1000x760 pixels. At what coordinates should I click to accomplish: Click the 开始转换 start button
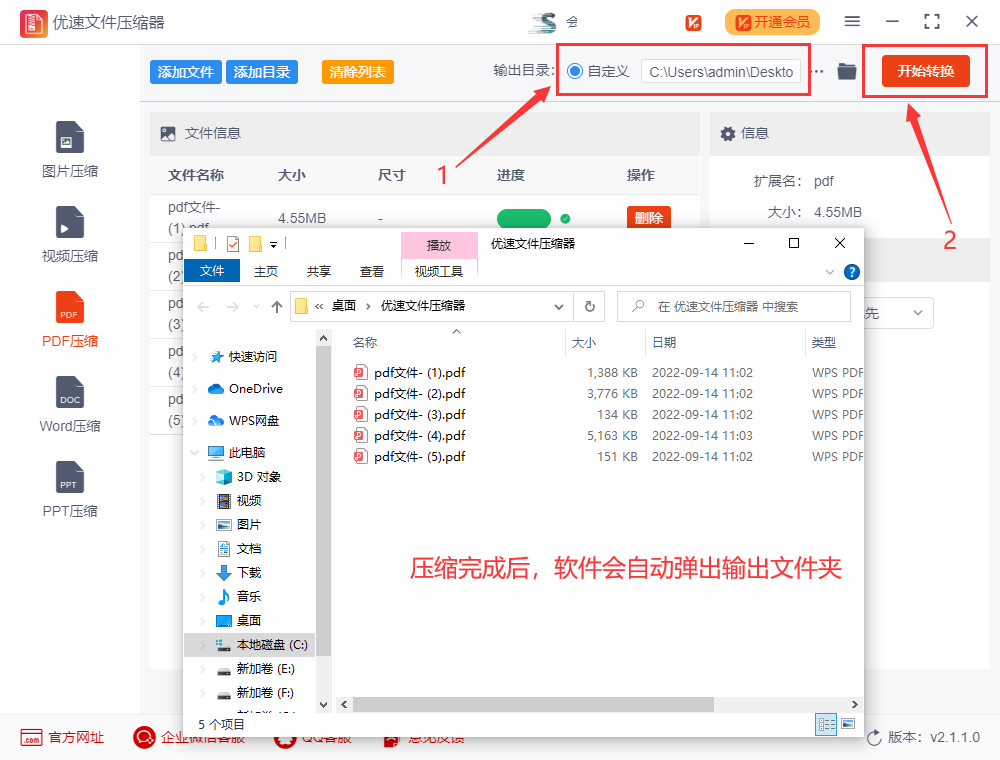tap(925, 71)
